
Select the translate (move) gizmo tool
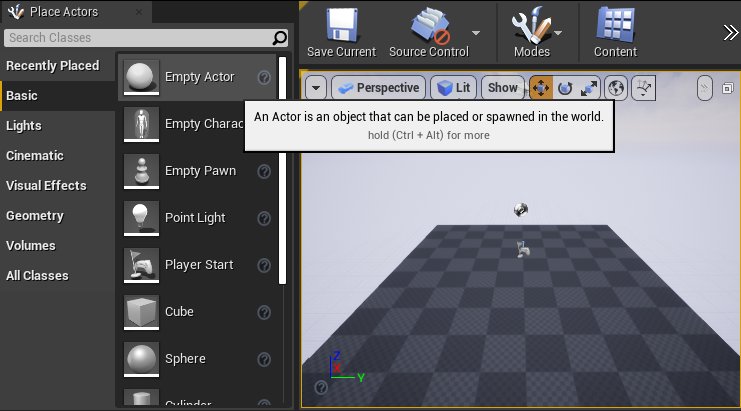click(540, 88)
